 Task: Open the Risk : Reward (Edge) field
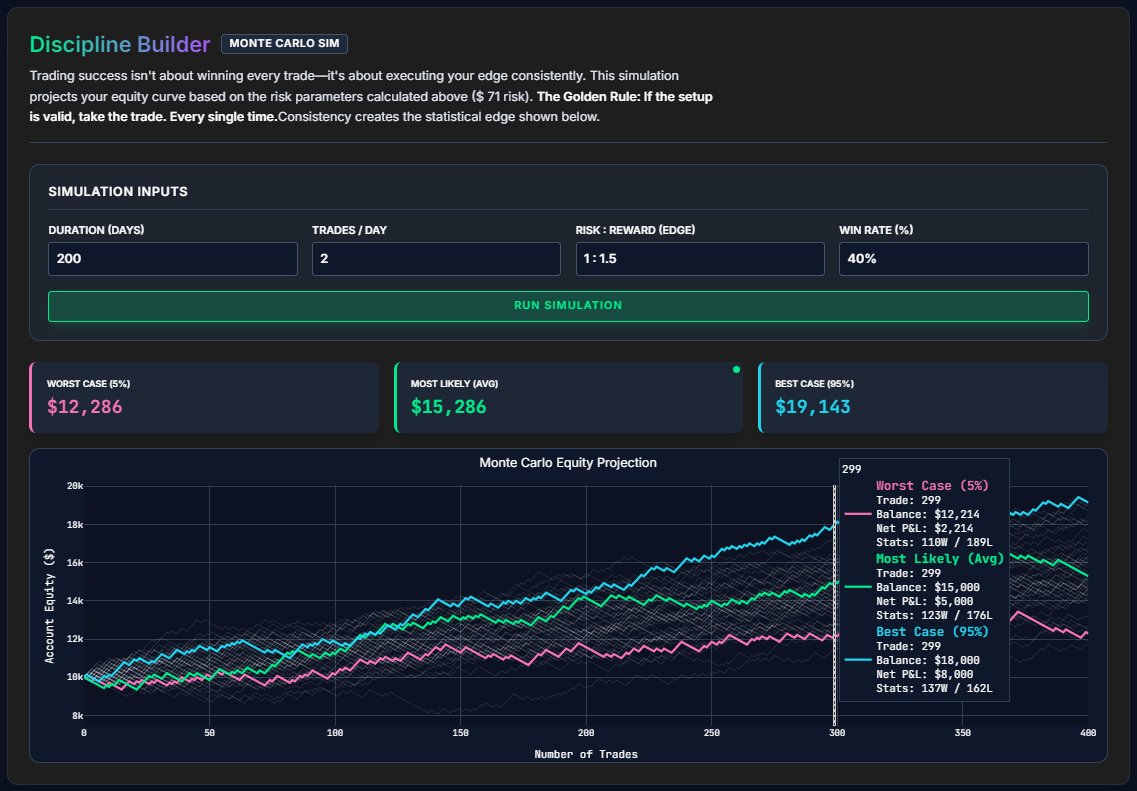click(x=699, y=259)
